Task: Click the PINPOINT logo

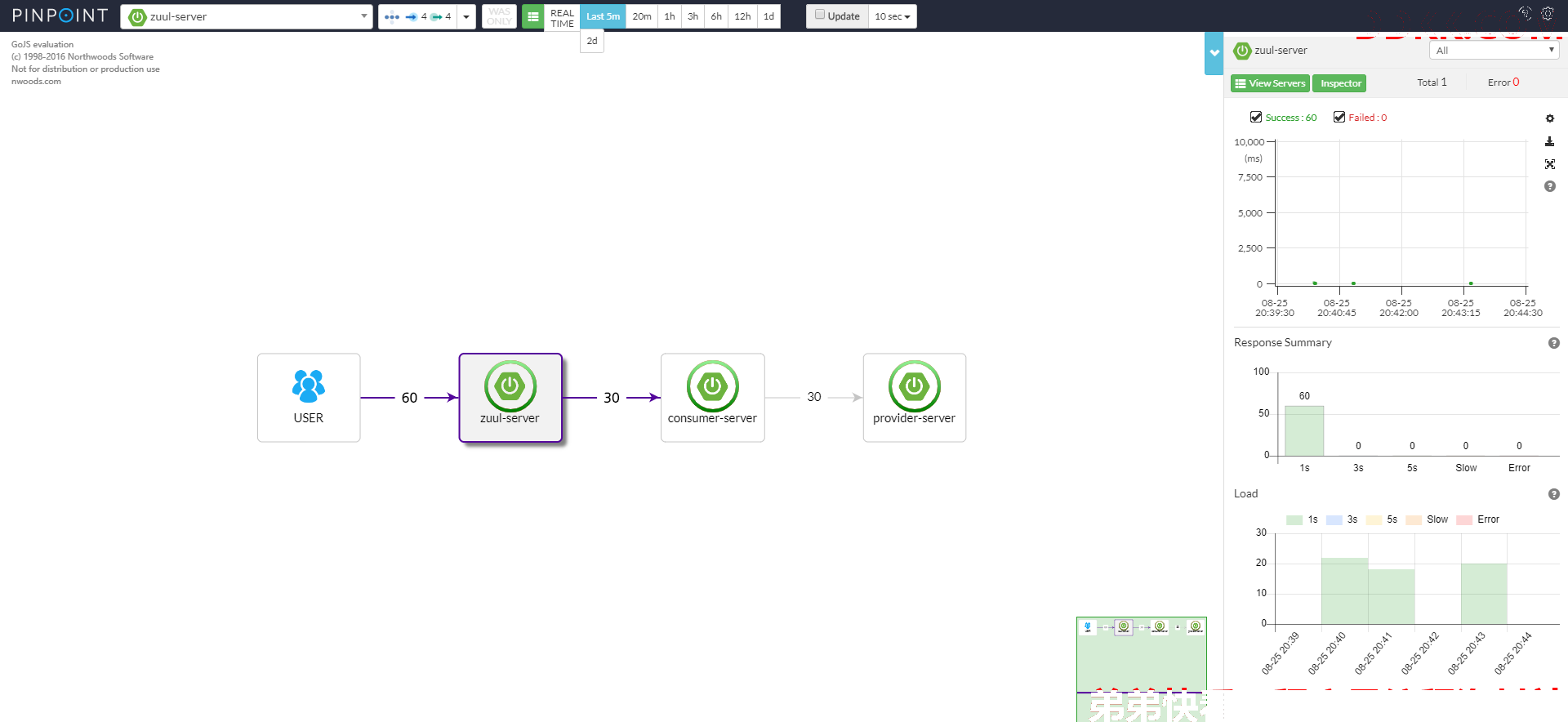Action: [60, 16]
